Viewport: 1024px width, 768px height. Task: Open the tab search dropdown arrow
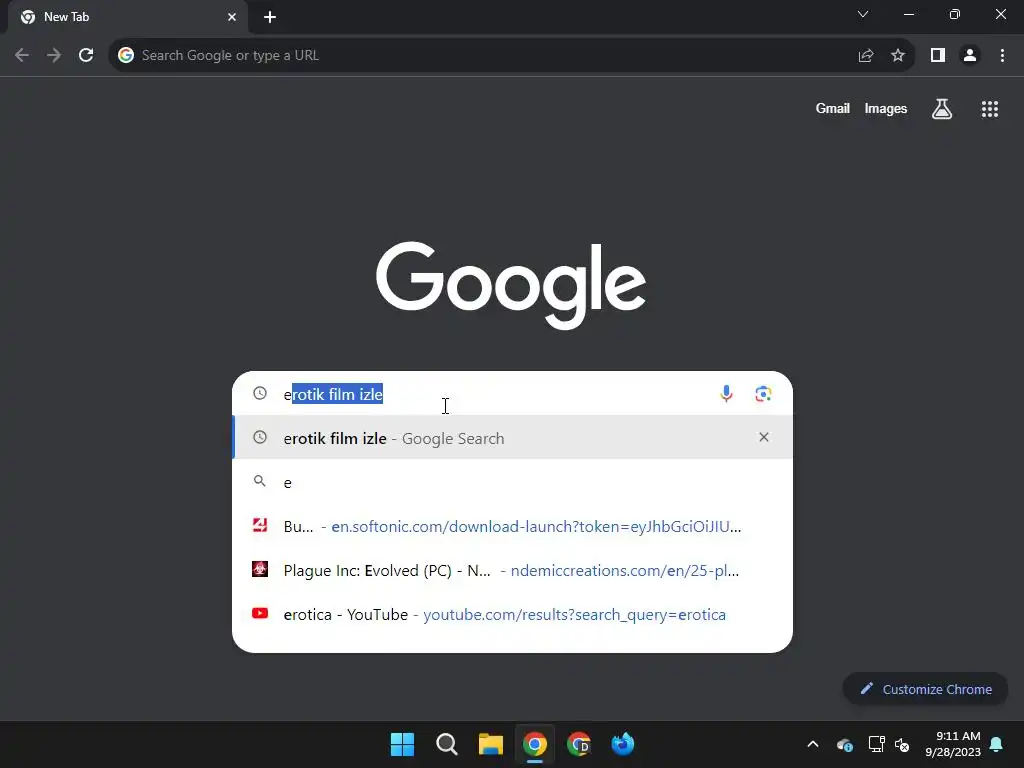863,14
